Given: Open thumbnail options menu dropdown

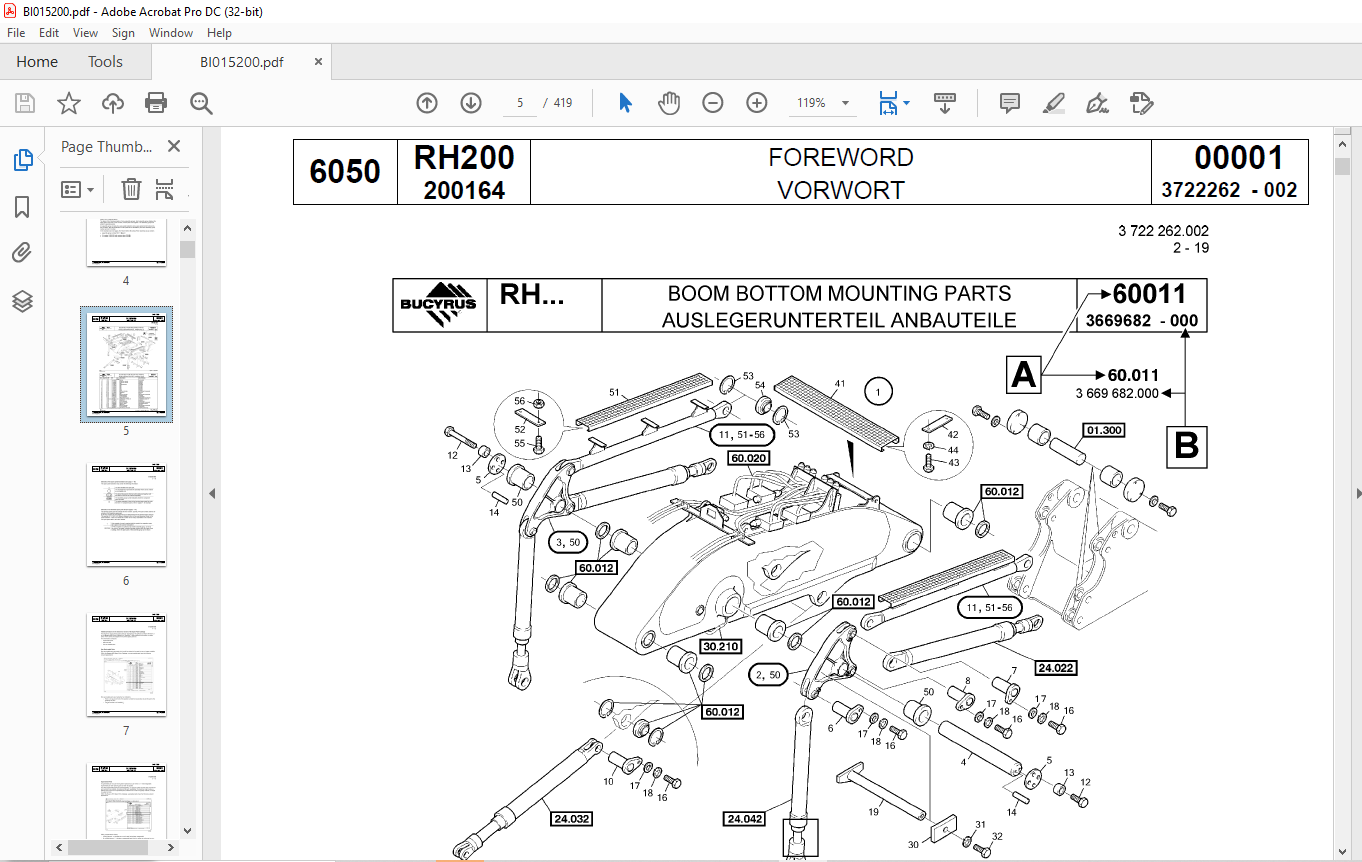Looking at the screenshot, I should [78, 189].
